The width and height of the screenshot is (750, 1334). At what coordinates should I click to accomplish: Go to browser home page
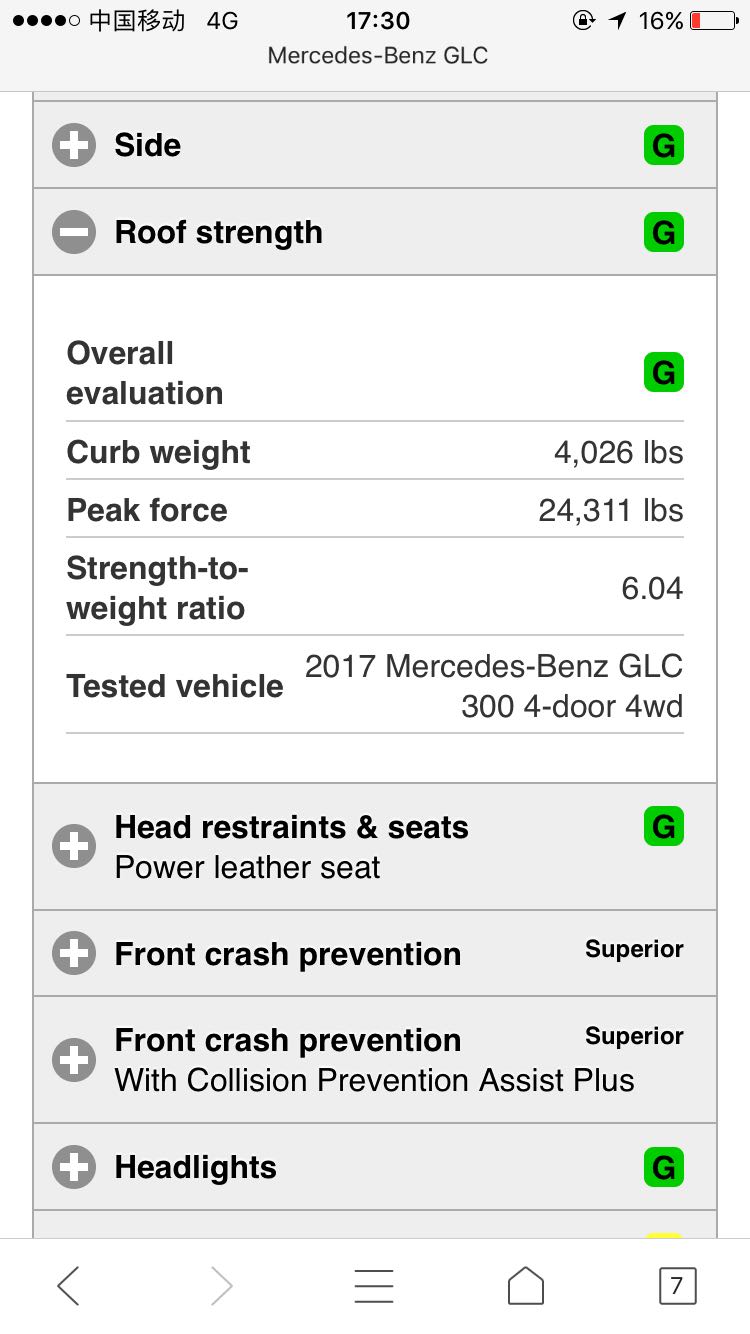click(x=526, y=1285)
